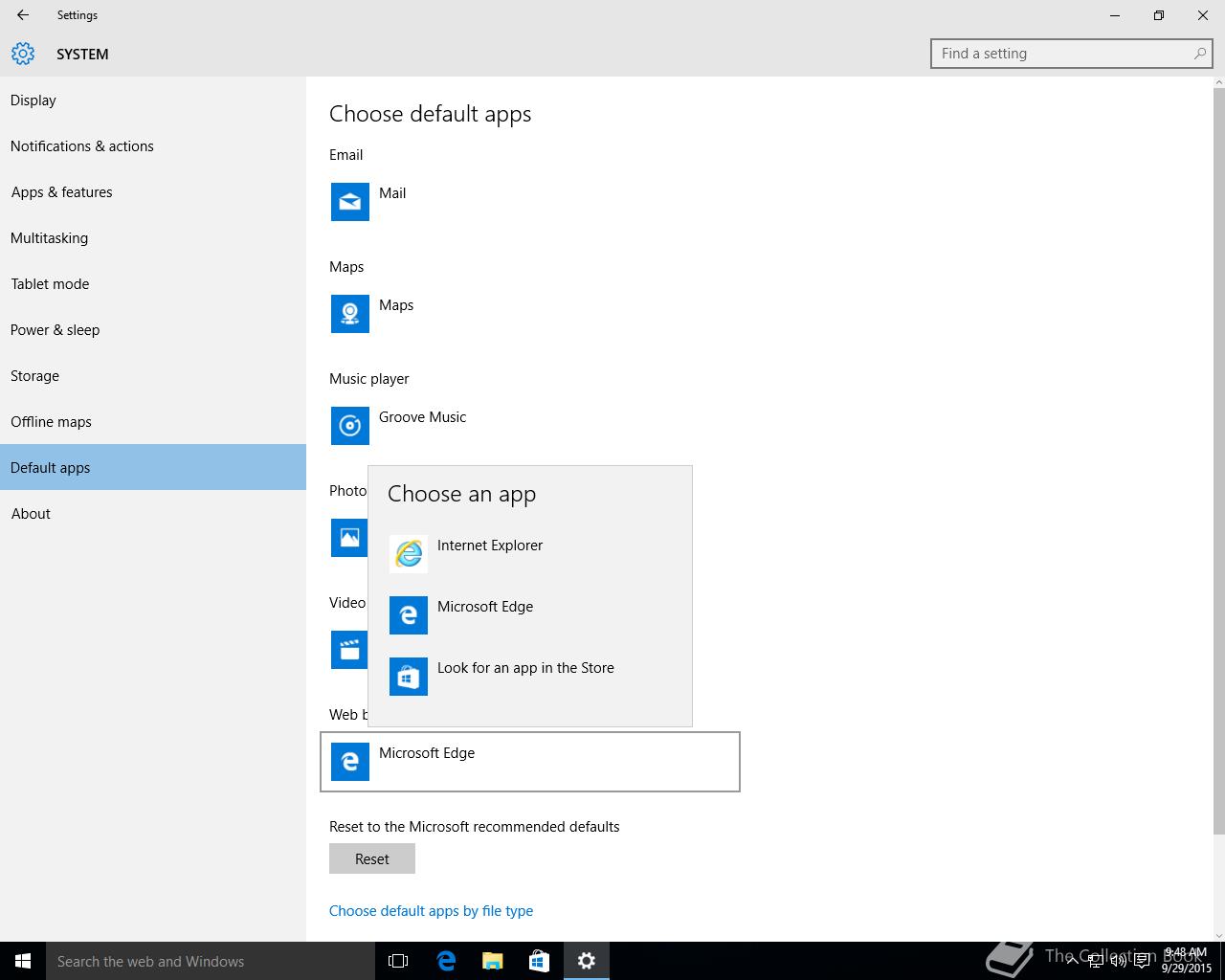
Task: Choose Microsoft Edge in the popup list
Action: 530,615
